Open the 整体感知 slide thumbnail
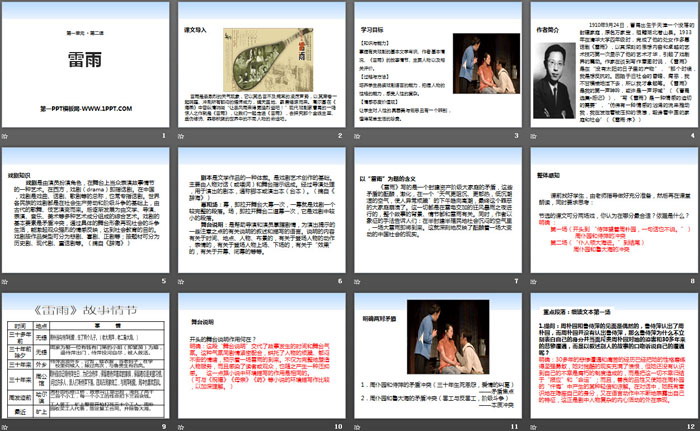The height and width of the screenshot is (431, 700). click(610, 216)
